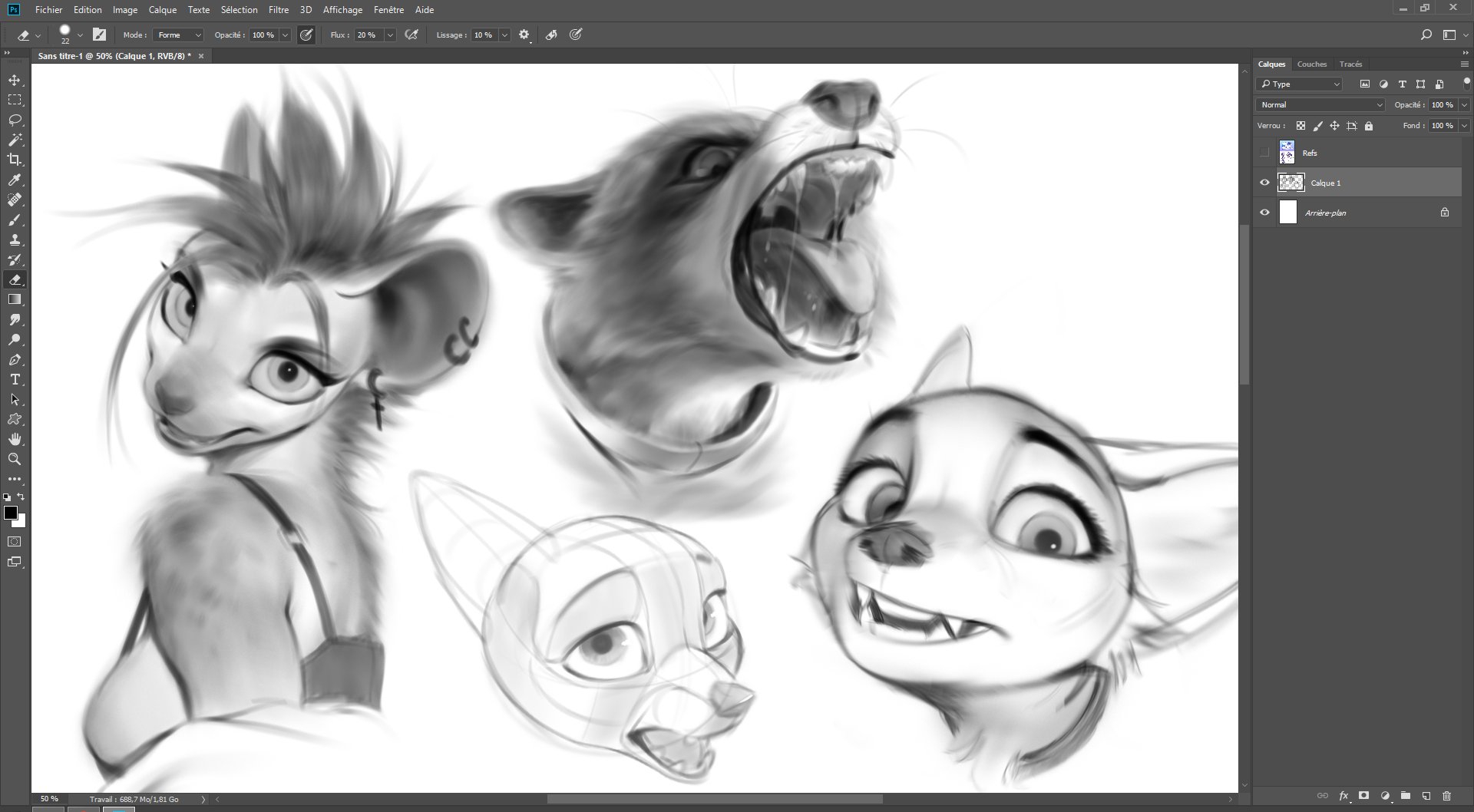Image resolution: width=1474 pixels, height=812 pixels.
Task: Open the brush settings panel toggle
Action: pyautogui.click(x=99, y=35)
